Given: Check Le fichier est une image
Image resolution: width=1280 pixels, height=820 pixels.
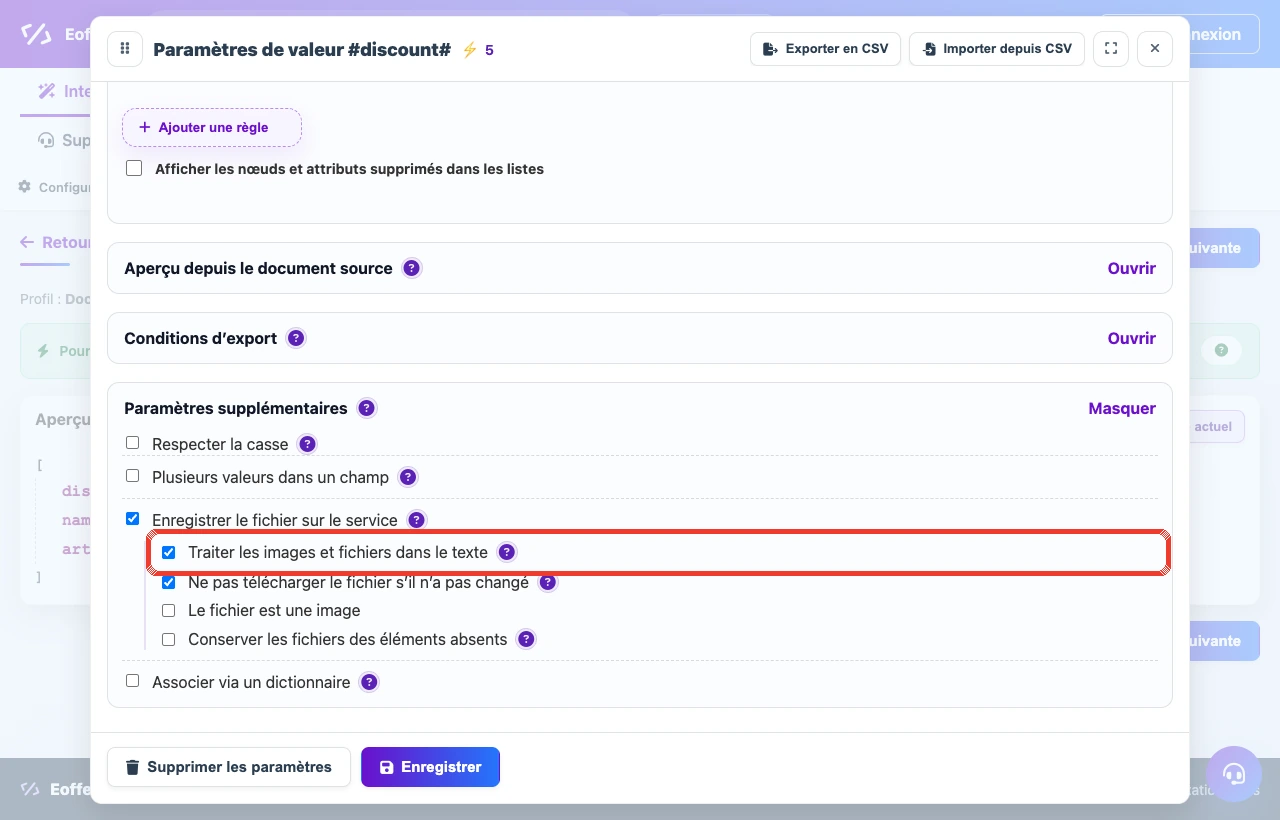Looking at the screenshot, I should [x=169, y=610].
